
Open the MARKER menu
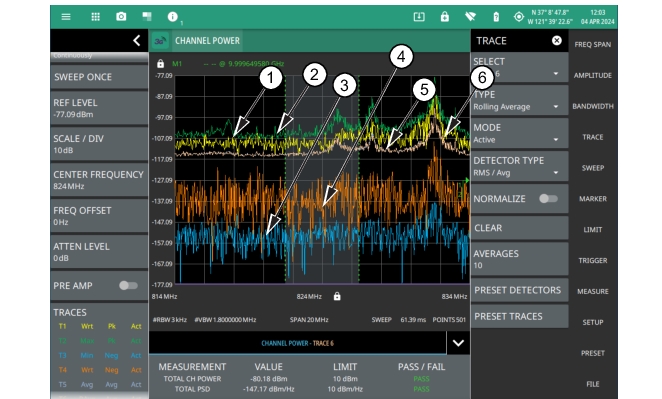click(592, 198)
